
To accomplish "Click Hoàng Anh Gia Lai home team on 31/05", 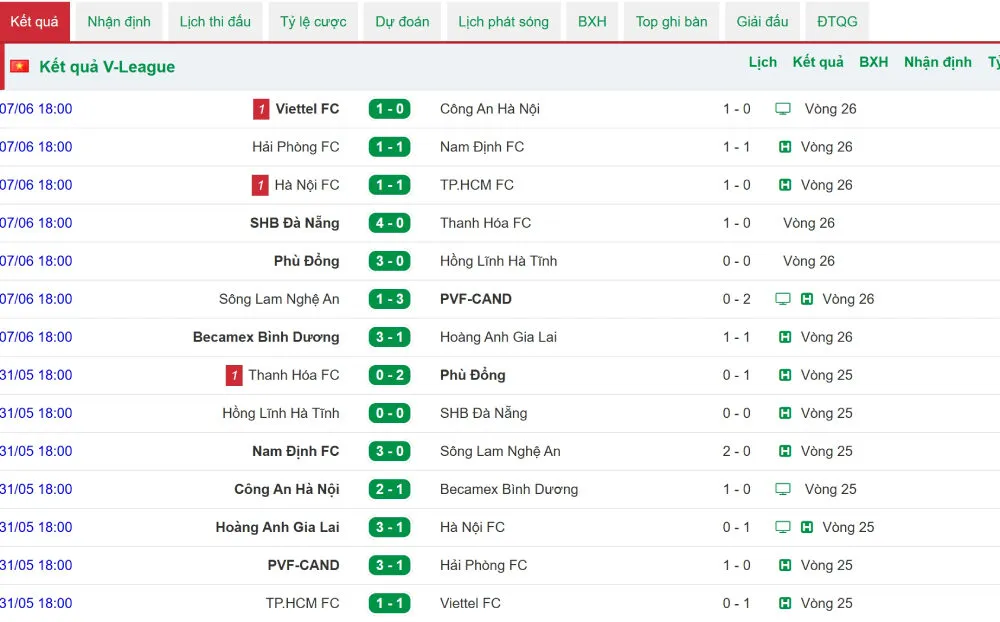I will click(277, 527).
